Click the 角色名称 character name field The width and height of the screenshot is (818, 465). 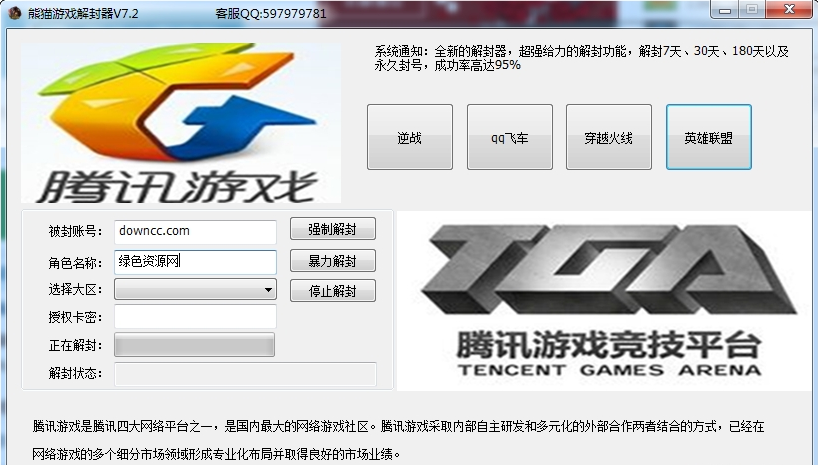tap(195, 262)
